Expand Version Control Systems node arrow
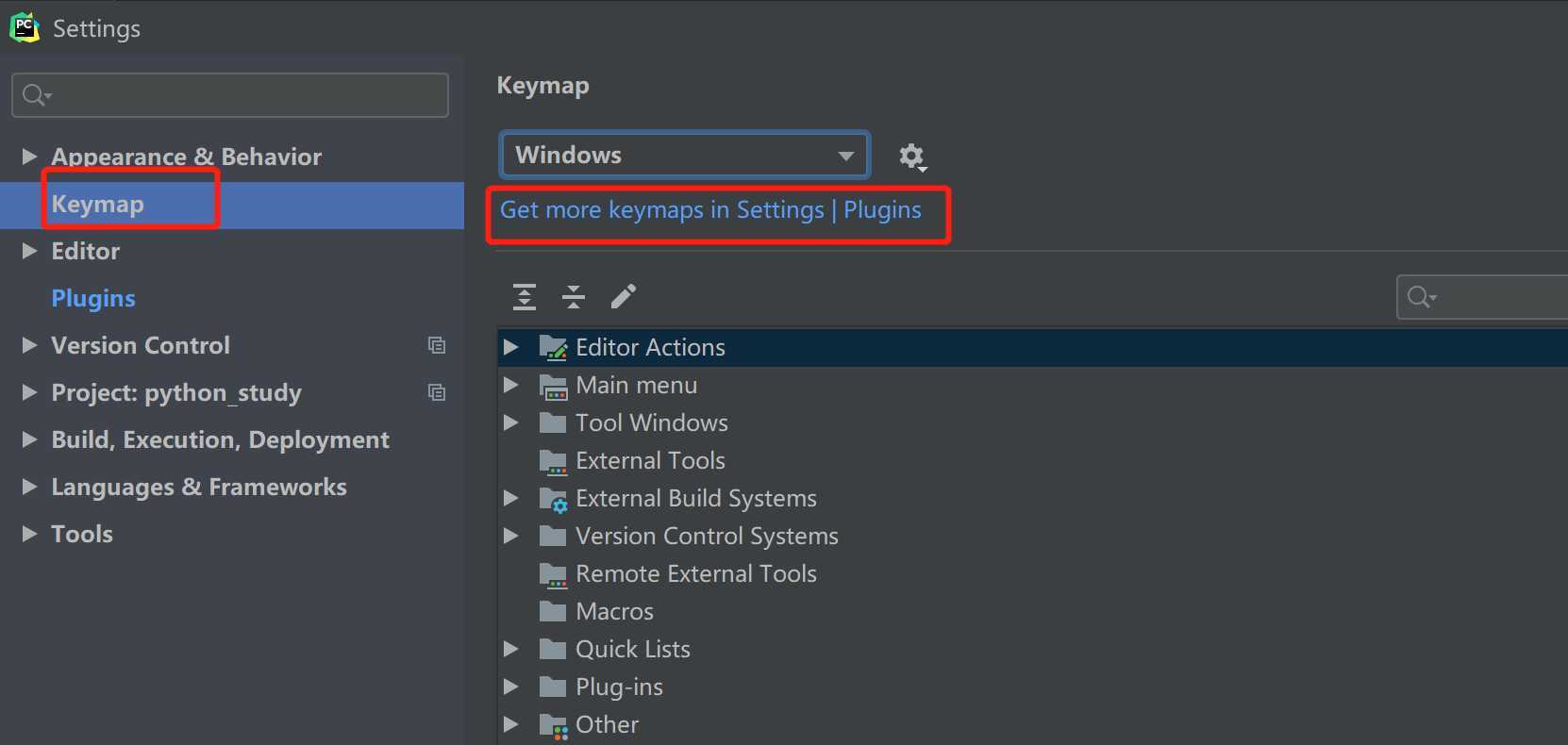This screenshot has height=745, width=1568. (511, 536)
